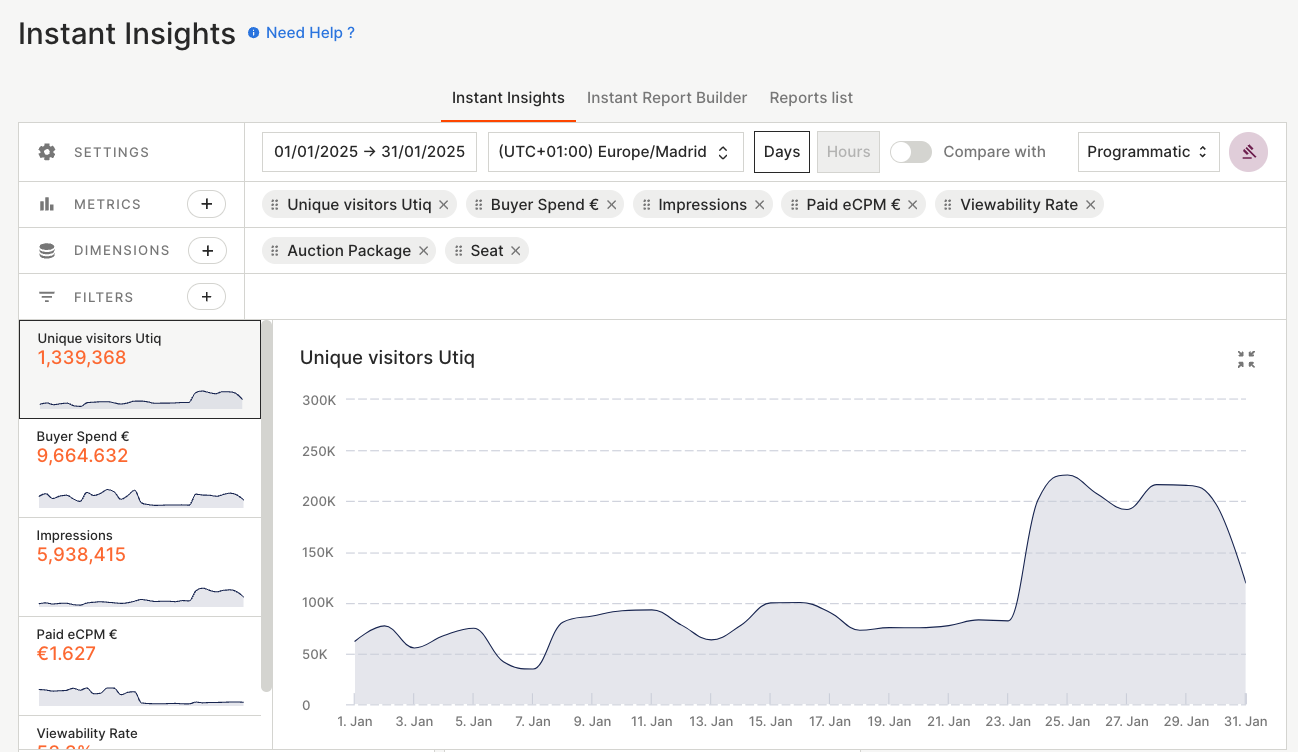Remove the Seat dimension chip
Viewport: 1298px width, 752px height.
[516, 251]
